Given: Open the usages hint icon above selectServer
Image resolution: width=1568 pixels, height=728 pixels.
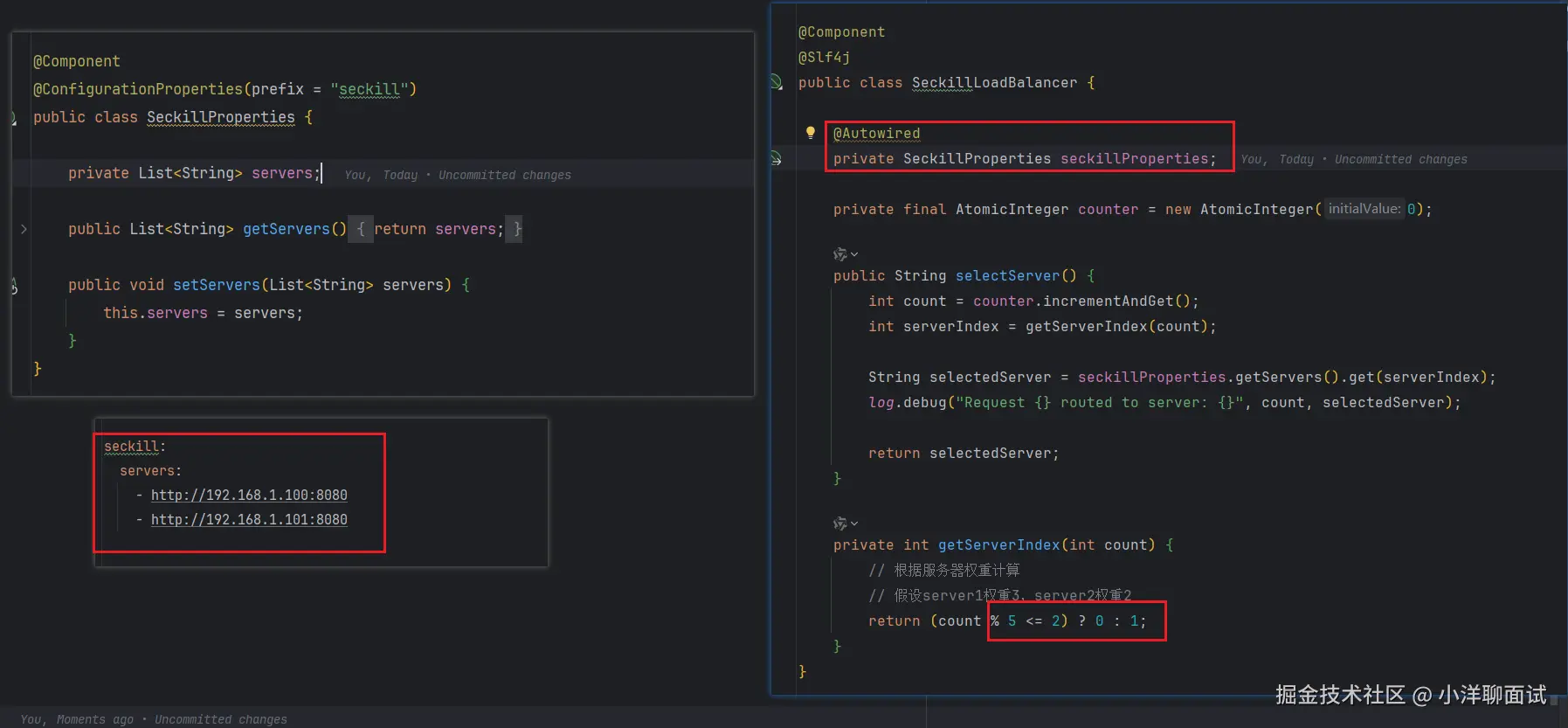Looking at the screenshot, I should 845,254.
